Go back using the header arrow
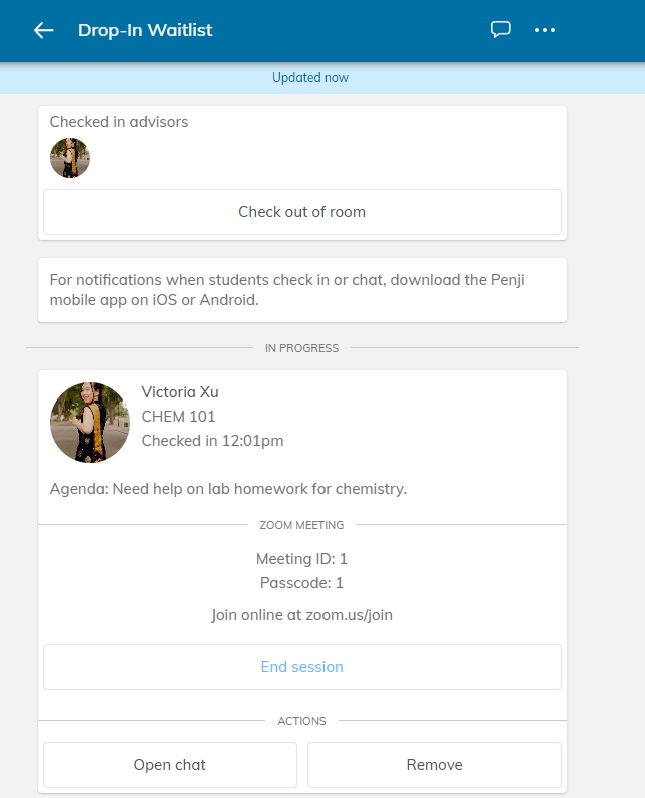645x798 pixels. pyautogui.click(x=43, y=31)
